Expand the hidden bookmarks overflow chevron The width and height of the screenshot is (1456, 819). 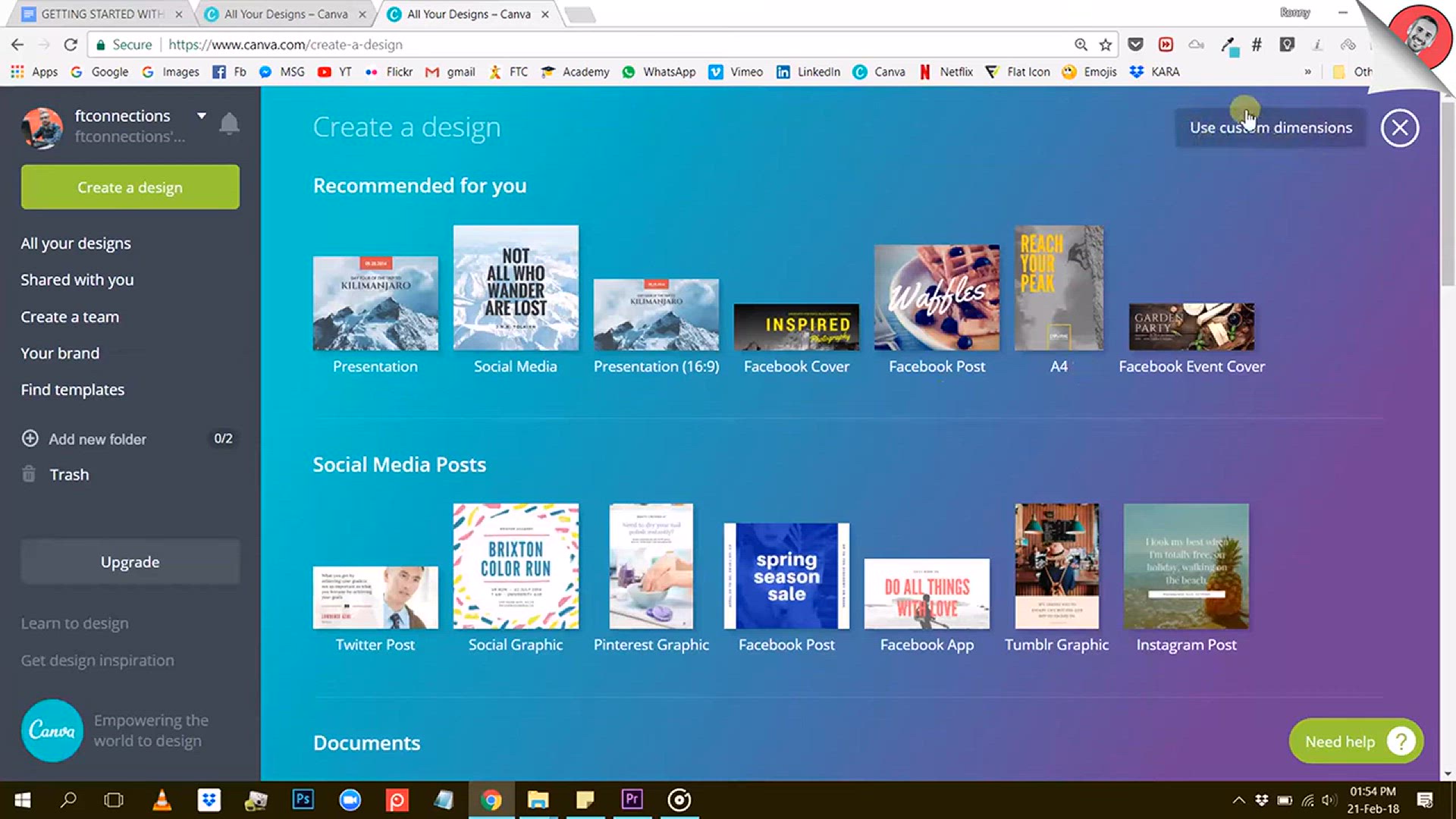point(1307,72)
